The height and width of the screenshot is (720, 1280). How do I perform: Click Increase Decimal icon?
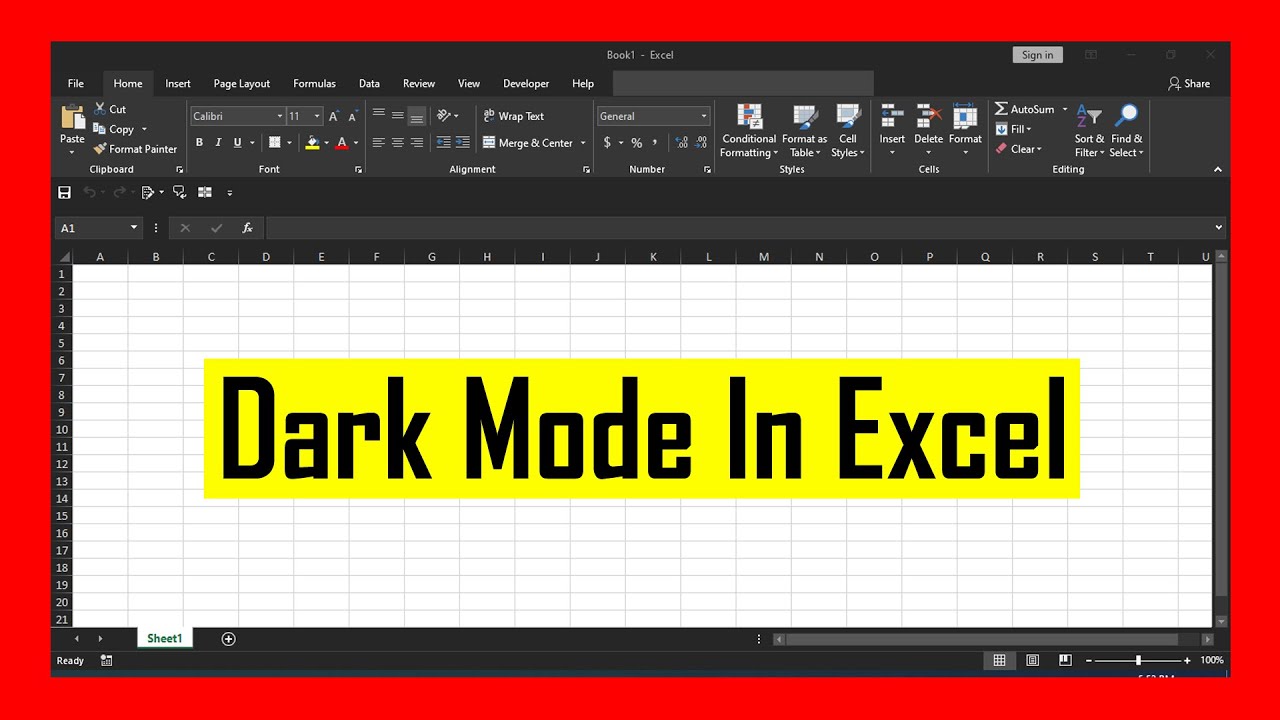(x=682, y=143)
